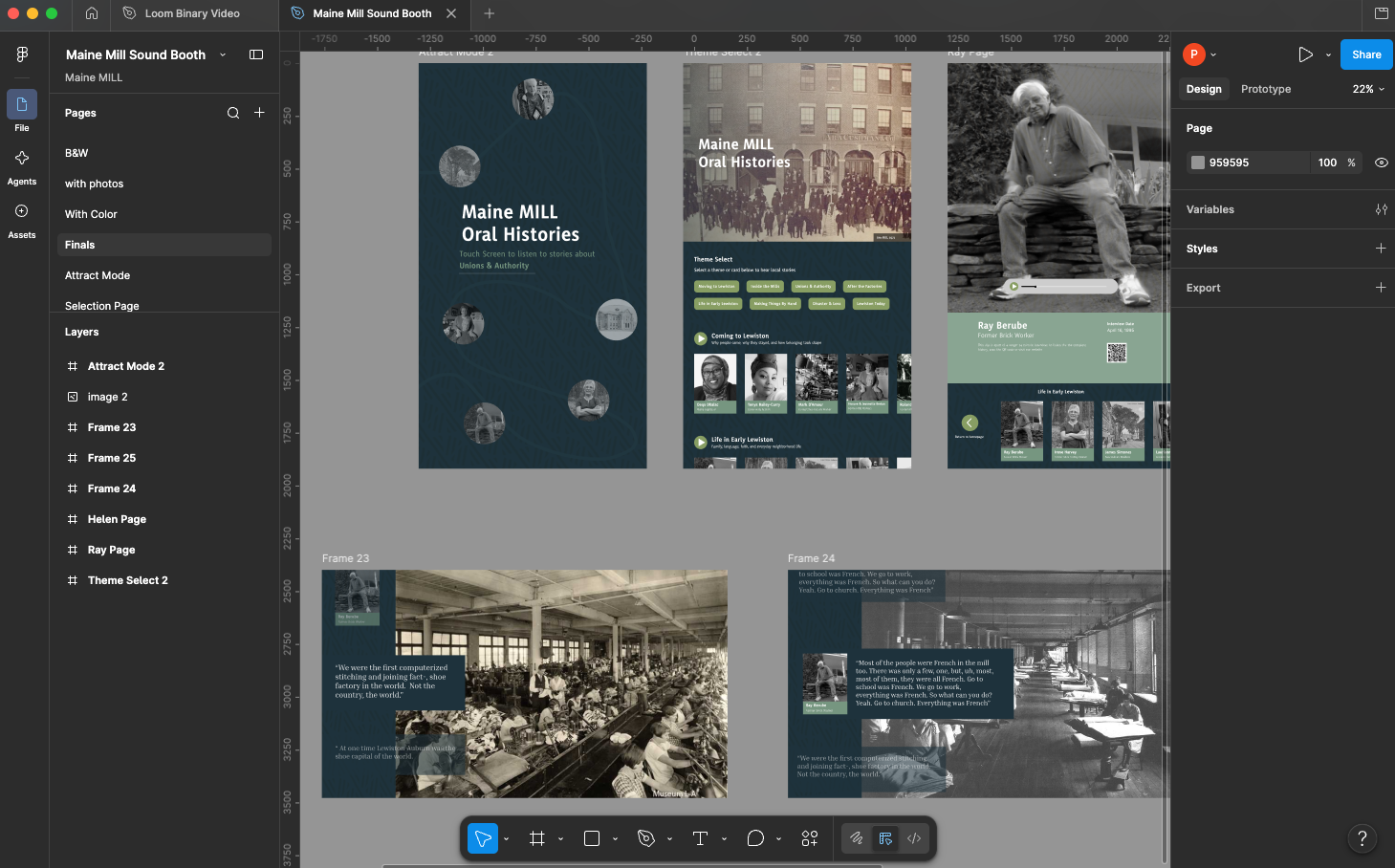Screen dimensions: 1395x868
Task: Open shape tool options chevron
Action: point(615,838)
